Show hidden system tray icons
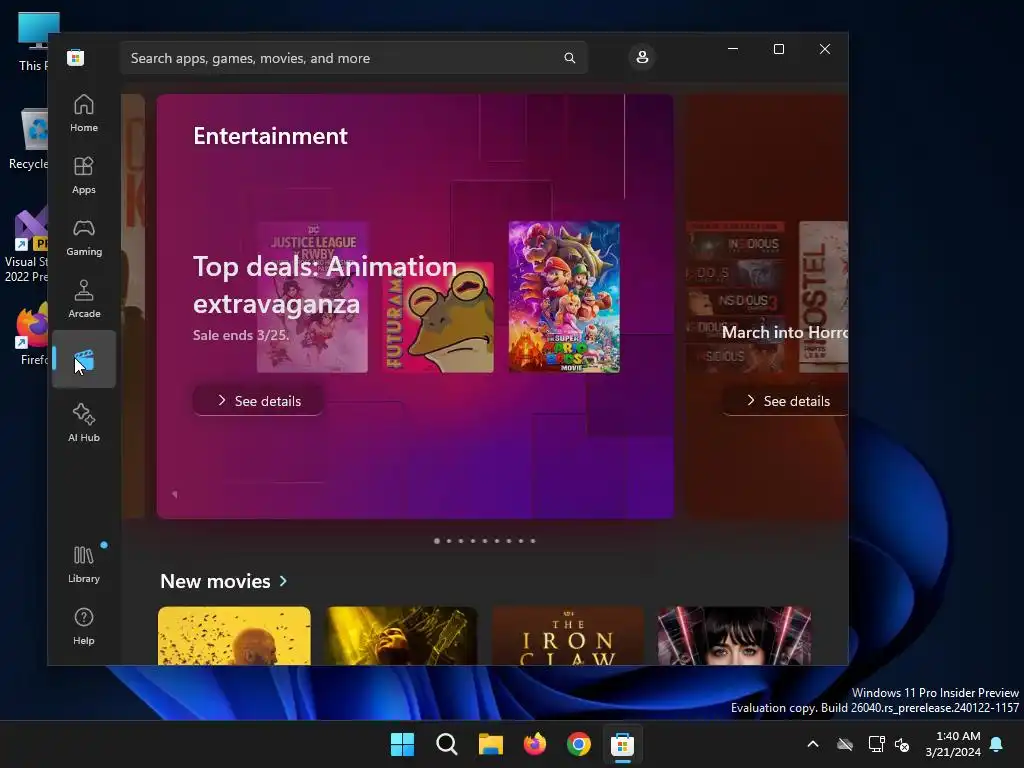The width and height of the screenshot is (1024, 768). (813, 744)
